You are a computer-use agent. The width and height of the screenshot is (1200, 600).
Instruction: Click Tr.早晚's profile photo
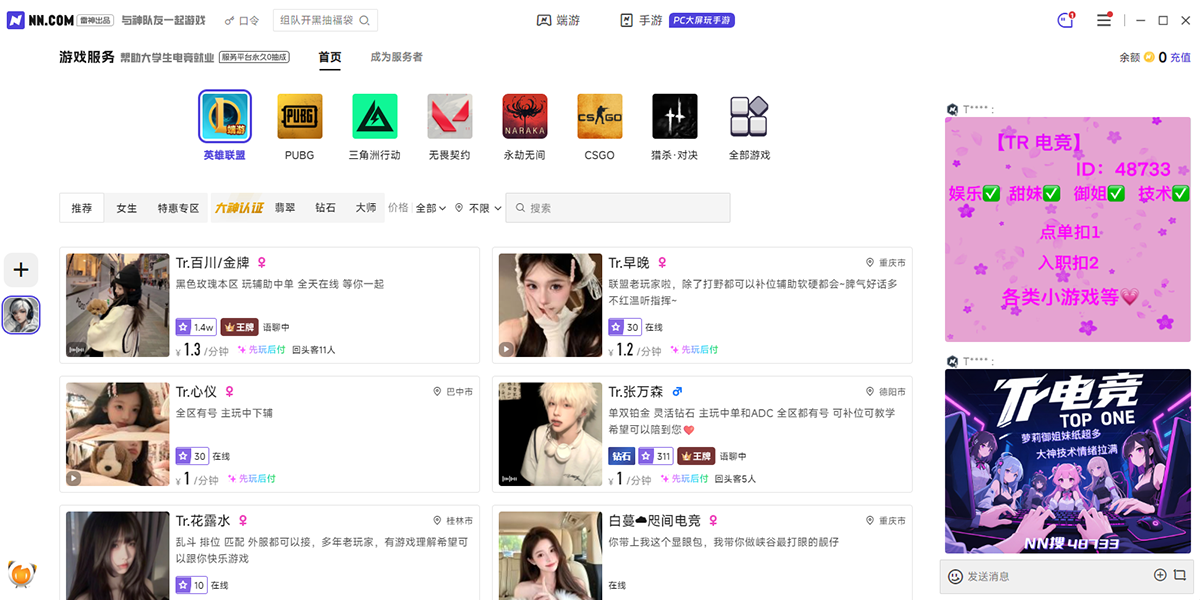[549, 305]
